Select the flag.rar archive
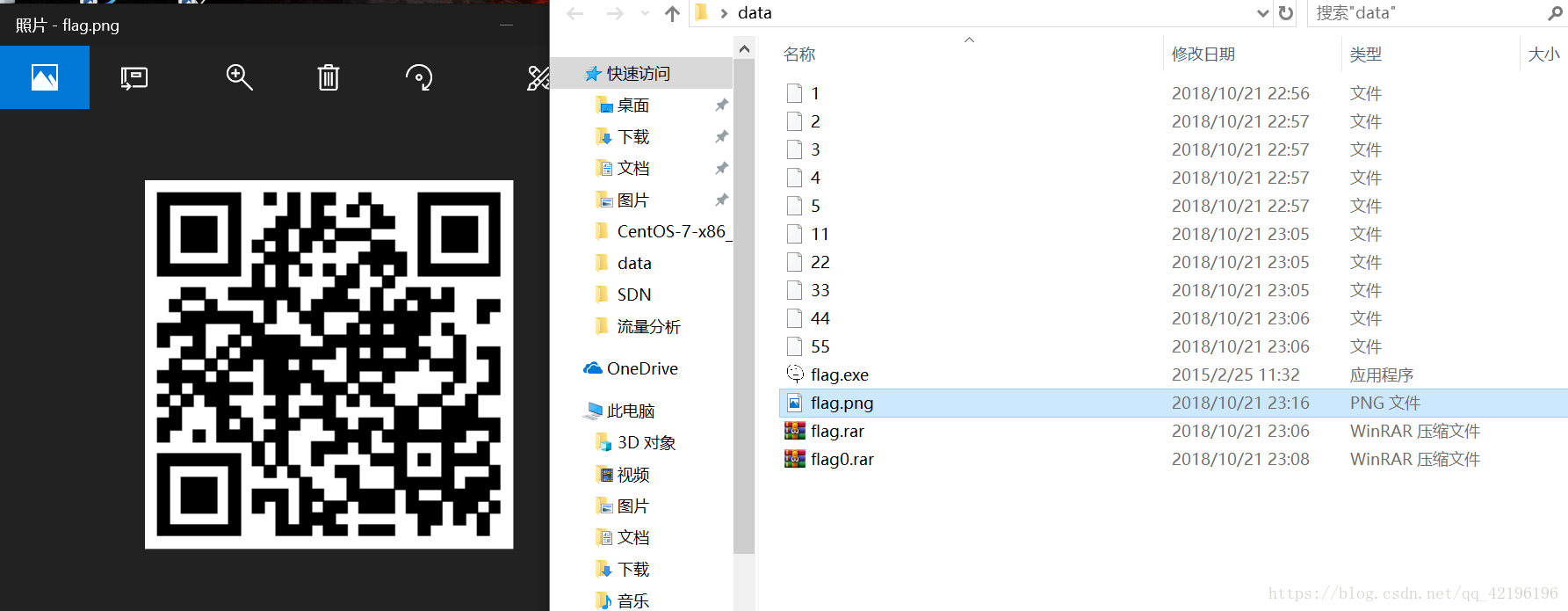 837,431
